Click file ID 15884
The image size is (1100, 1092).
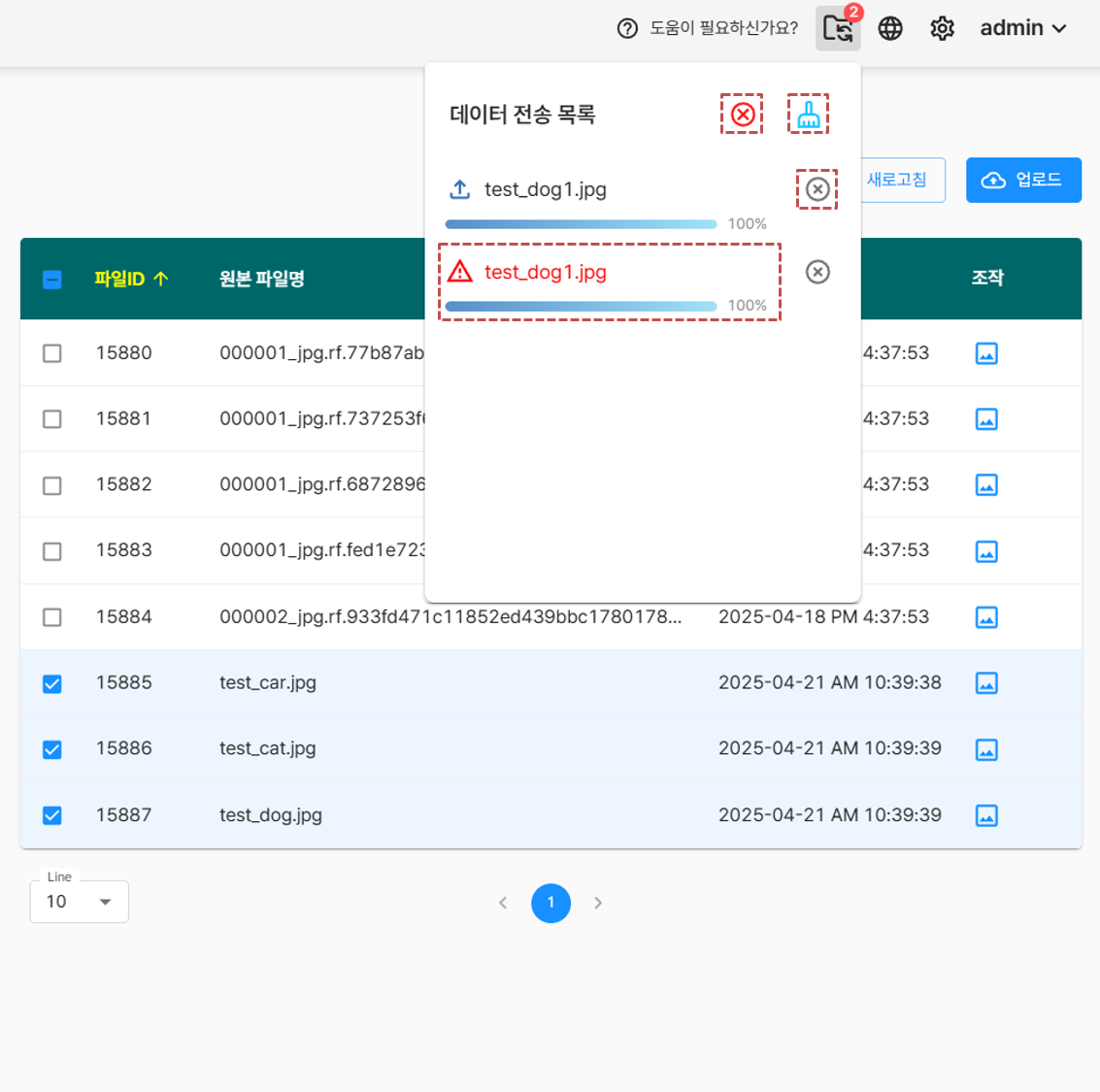click(123, 617)
